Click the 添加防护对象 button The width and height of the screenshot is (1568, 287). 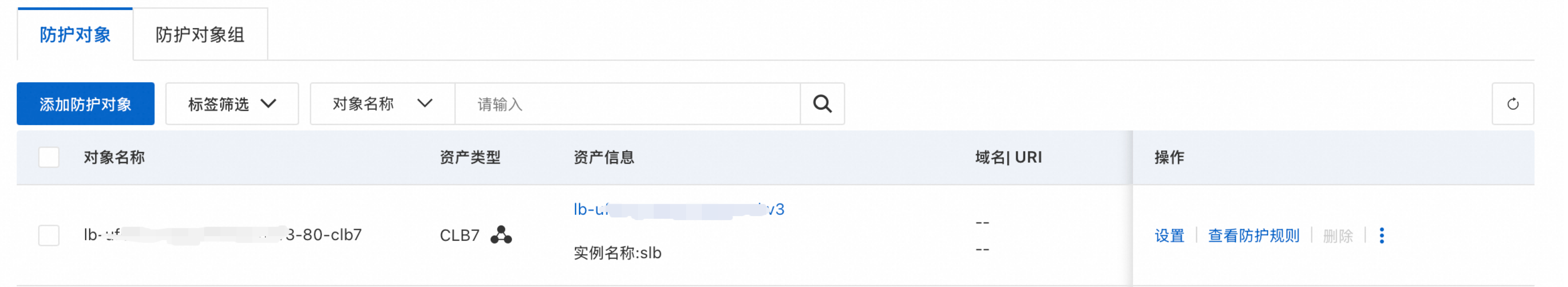tap(85, 104)
